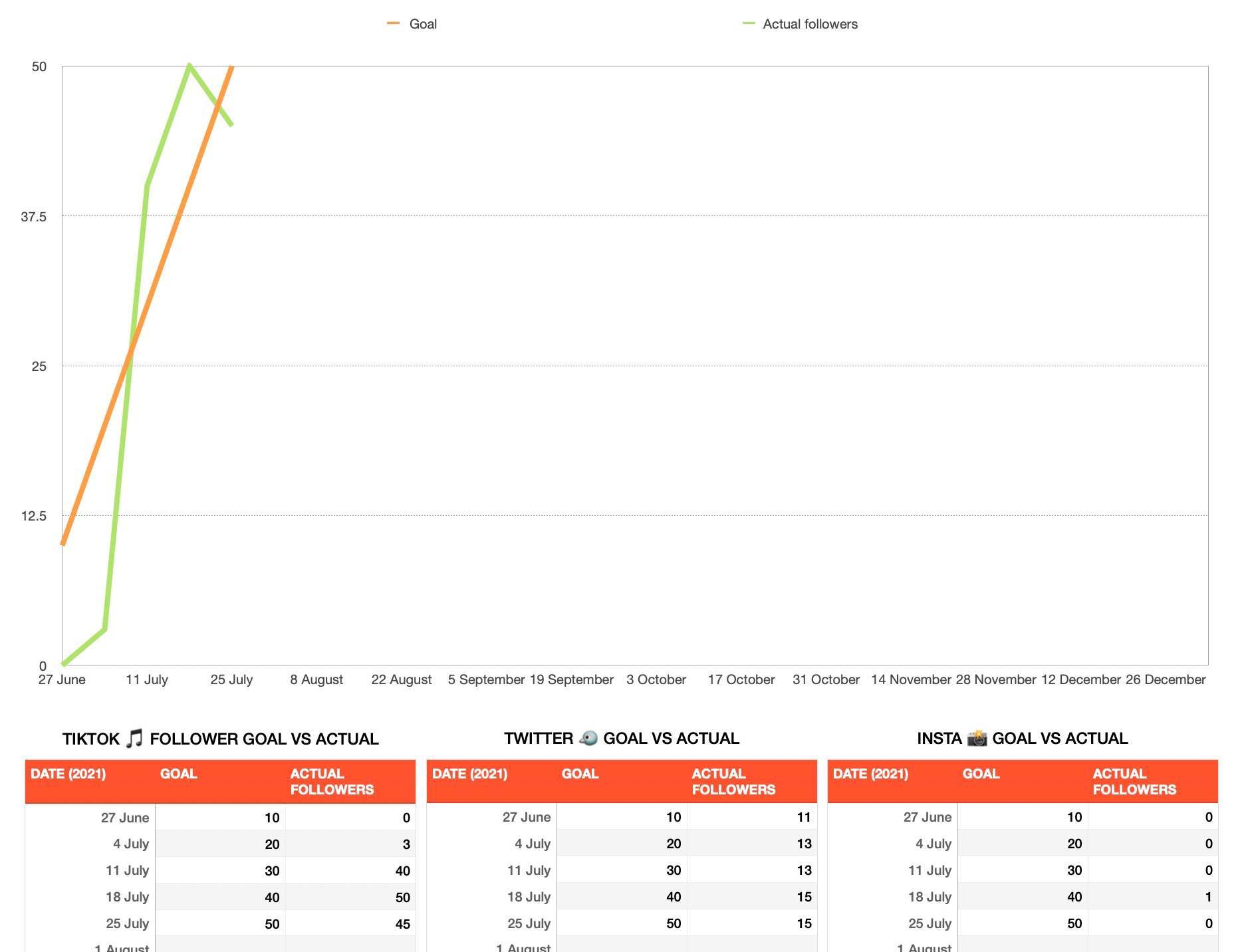The image size is (1250, 952).
Task: Click Insta 18 July actual followers cell showing 1
Action: click(1153, 897)
